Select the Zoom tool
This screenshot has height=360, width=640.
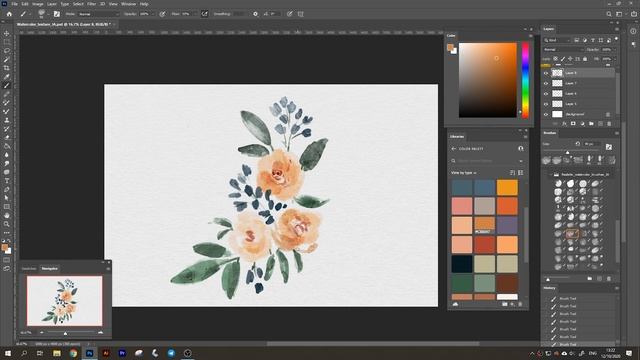7,224
